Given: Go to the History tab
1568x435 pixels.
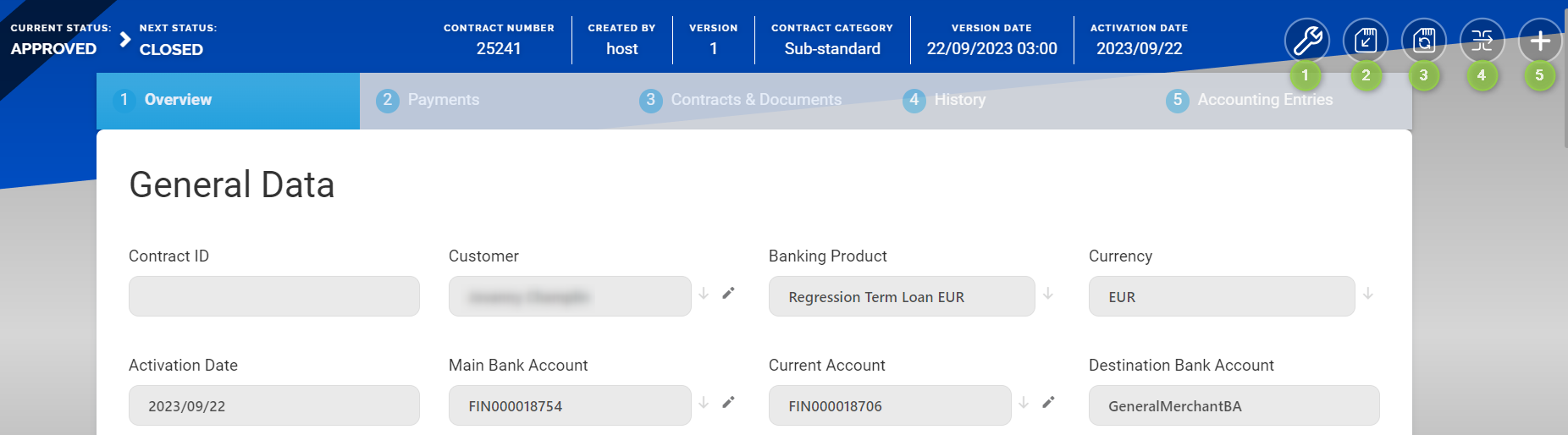Looking at the screenshot, I should pyautogui.click(x=959, y=100).
